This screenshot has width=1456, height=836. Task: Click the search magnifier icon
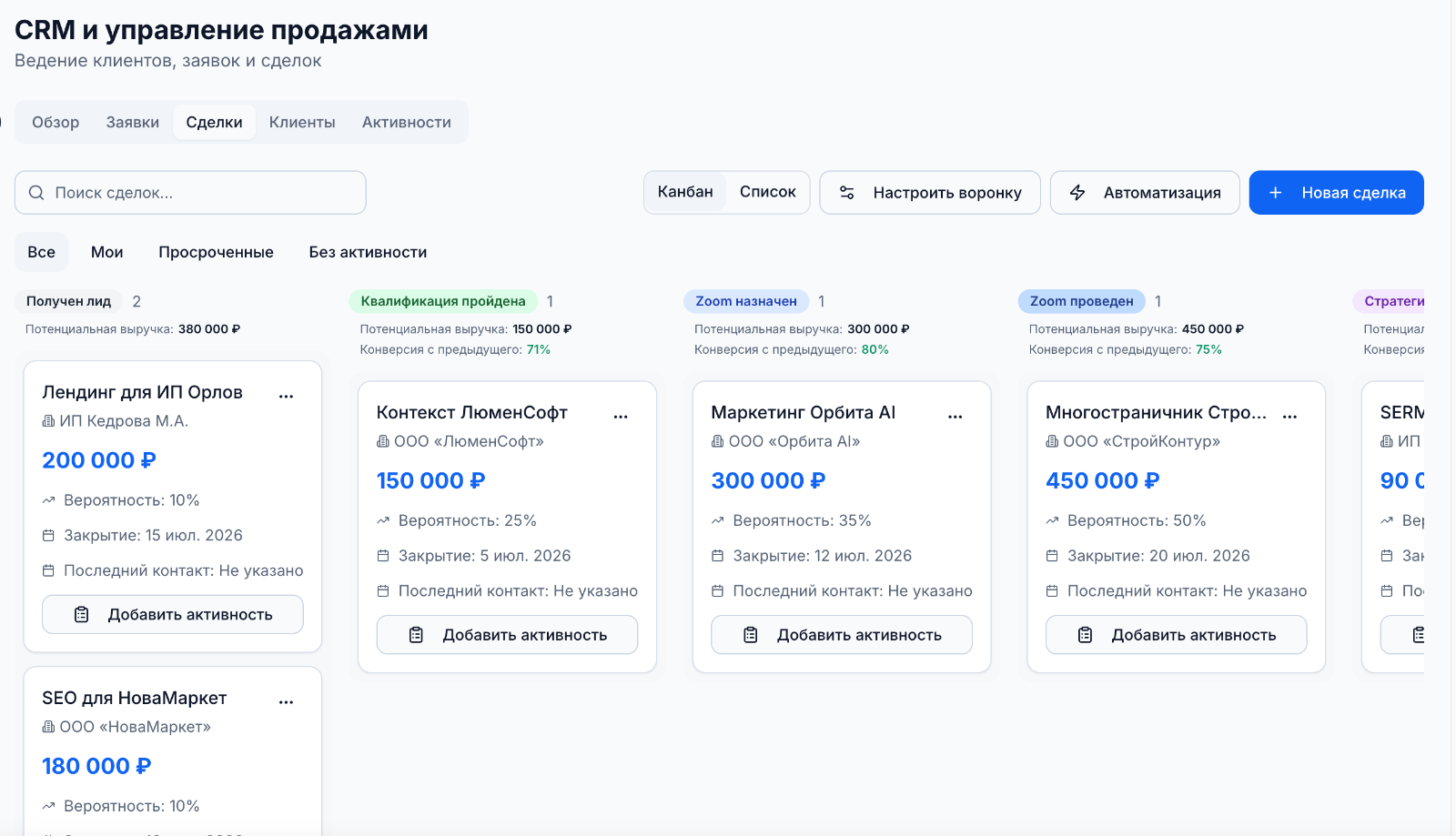[36, 193]
